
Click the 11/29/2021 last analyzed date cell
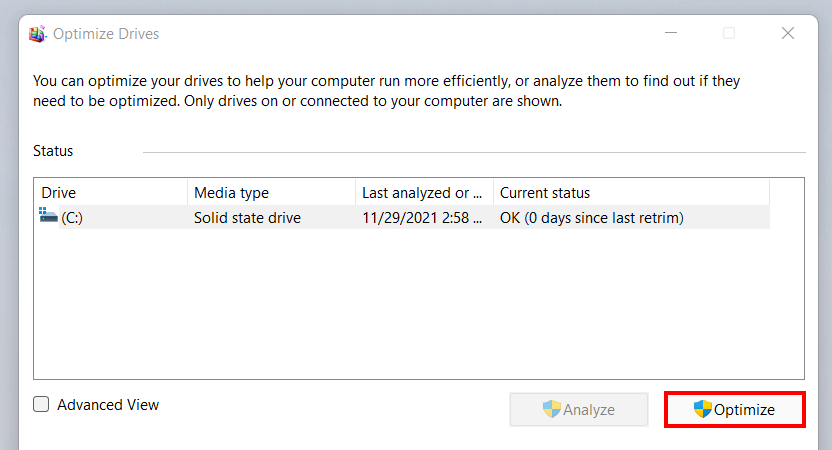point(422,218)
